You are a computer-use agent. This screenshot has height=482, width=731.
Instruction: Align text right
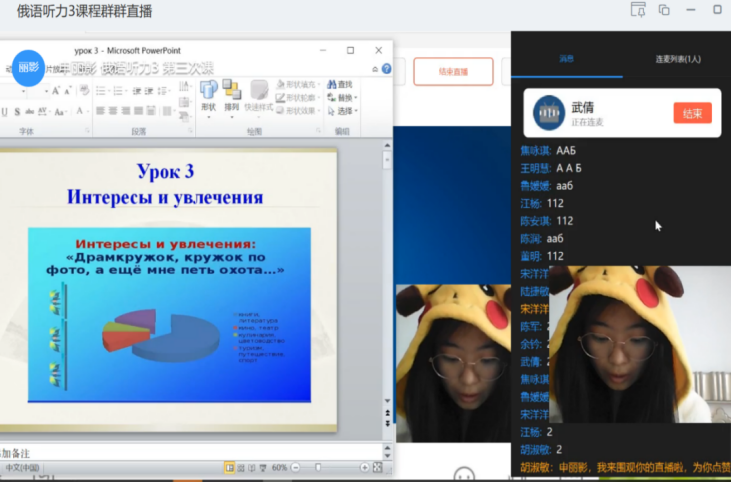point(125,111)
